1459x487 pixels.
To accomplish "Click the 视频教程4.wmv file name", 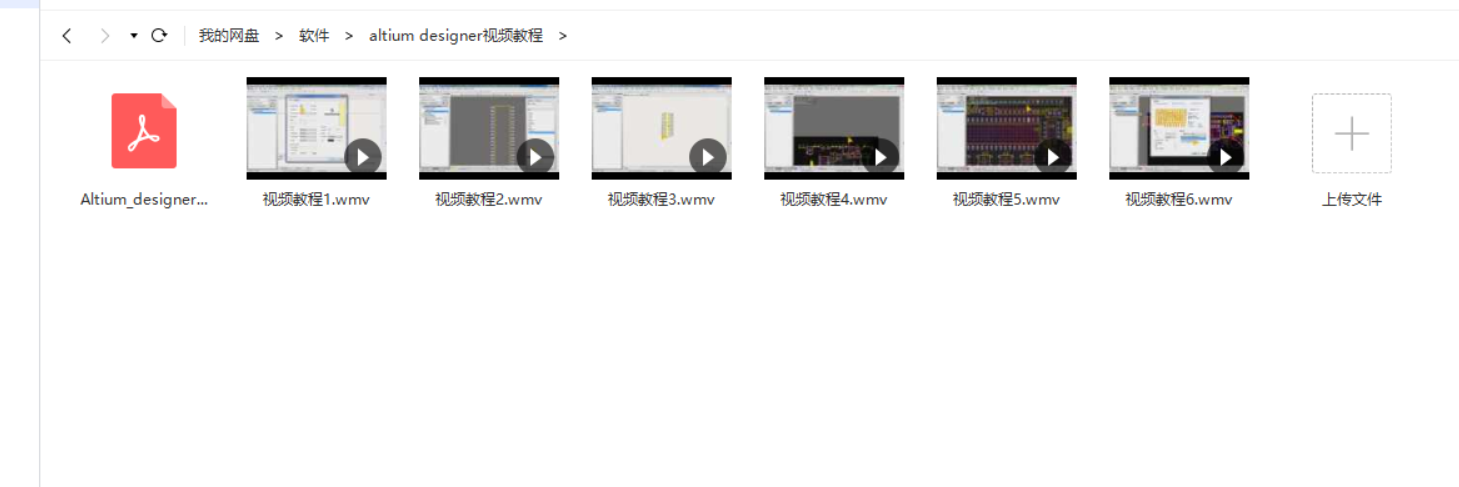I will coord(834,199).
